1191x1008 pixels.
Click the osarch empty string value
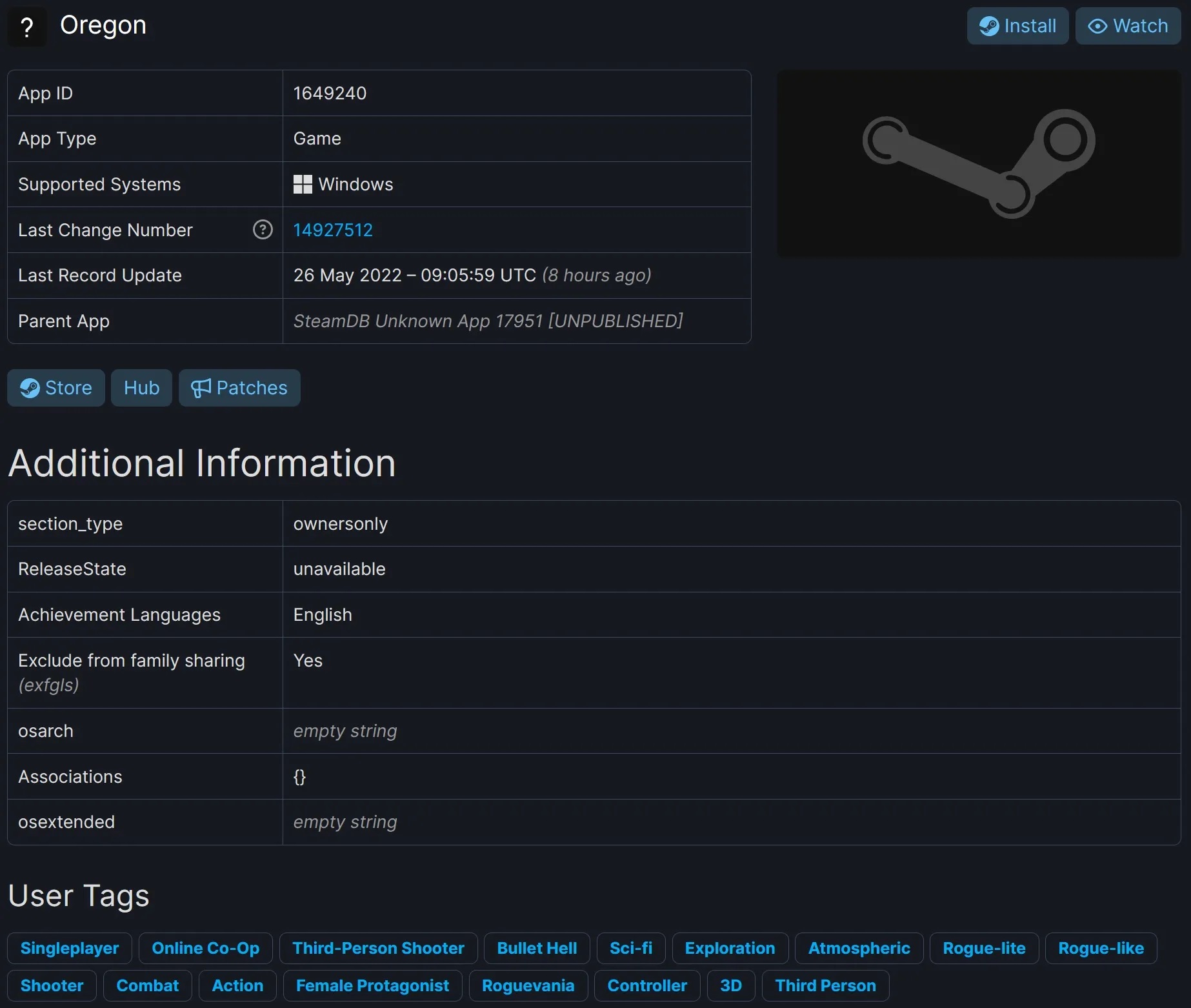point(345,731)
